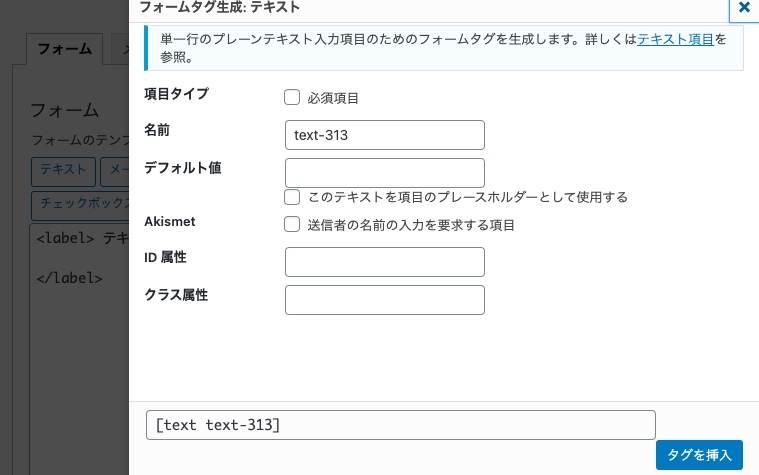Check the placeholder option under デフォルト値
Screen dimensions: 759x475
click(292, 197)
